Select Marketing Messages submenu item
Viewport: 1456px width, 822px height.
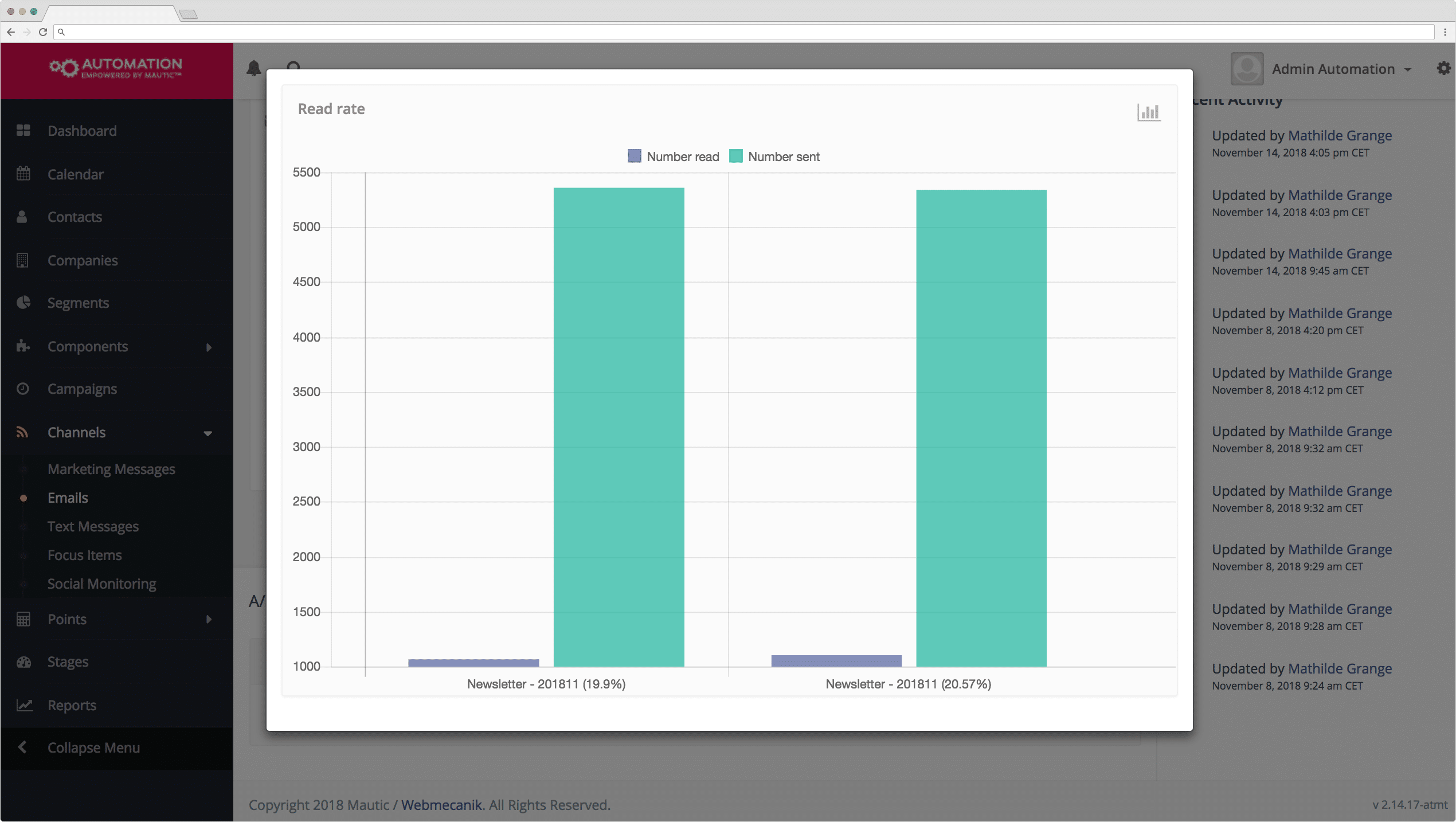pos(111,469)
